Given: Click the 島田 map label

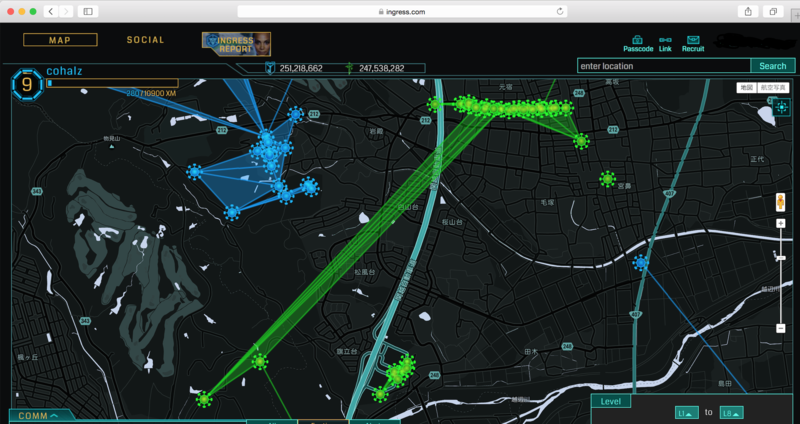Looking at the screenshot, I should point(725,383).
